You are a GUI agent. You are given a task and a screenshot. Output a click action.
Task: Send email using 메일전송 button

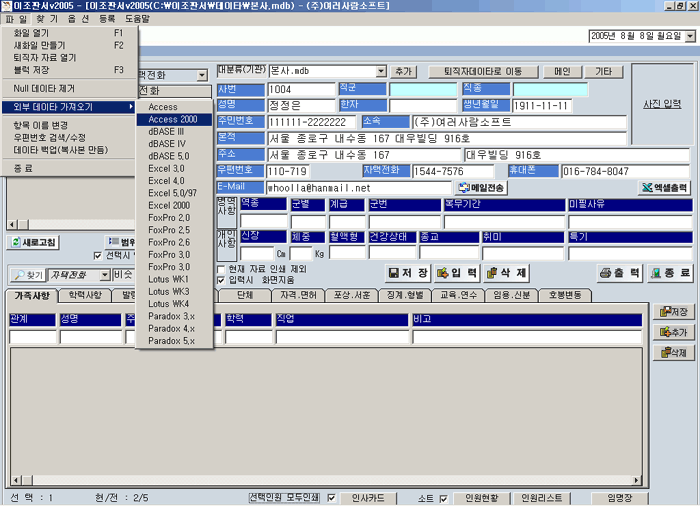click(482, 187)
